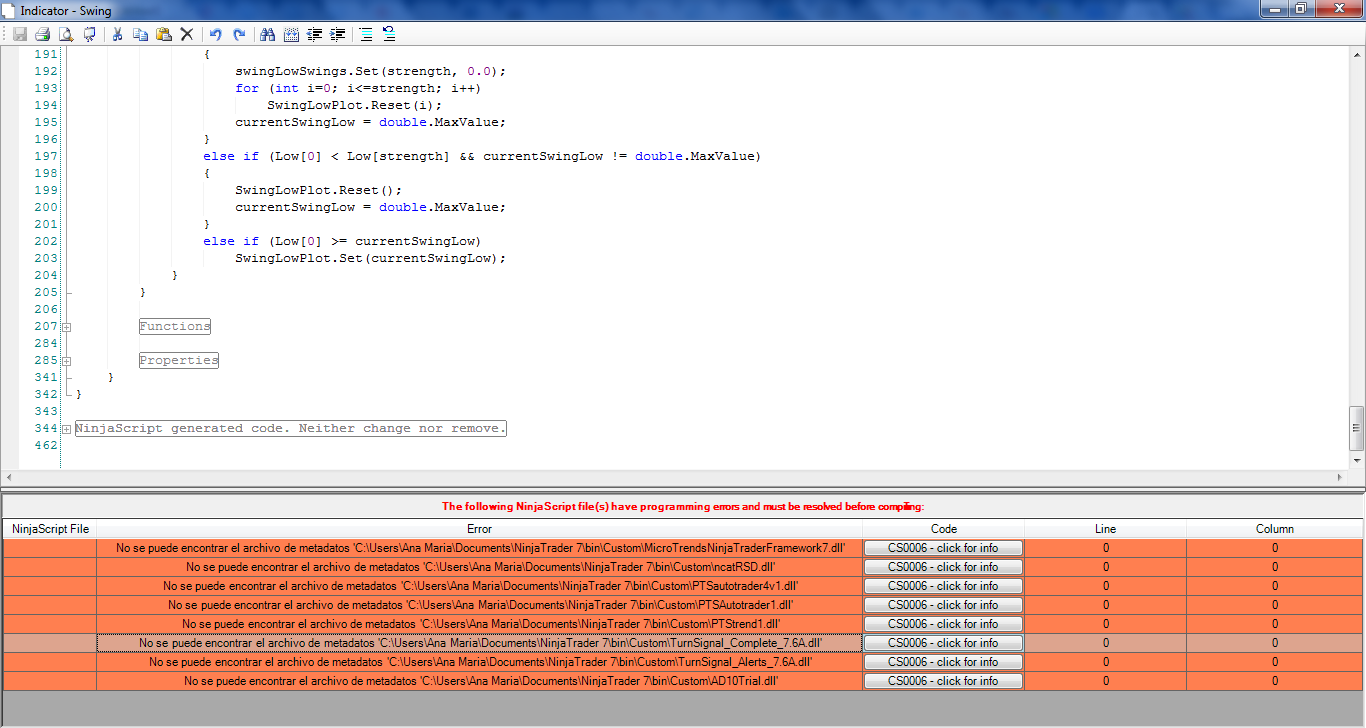Minimize the Indicator - Swing window
Screen dimensions: 1366x728
[1275, 9]
